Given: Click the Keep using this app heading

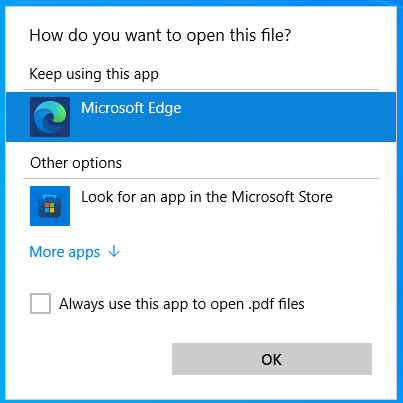Looking at the screenshot, I should (94, 74).
